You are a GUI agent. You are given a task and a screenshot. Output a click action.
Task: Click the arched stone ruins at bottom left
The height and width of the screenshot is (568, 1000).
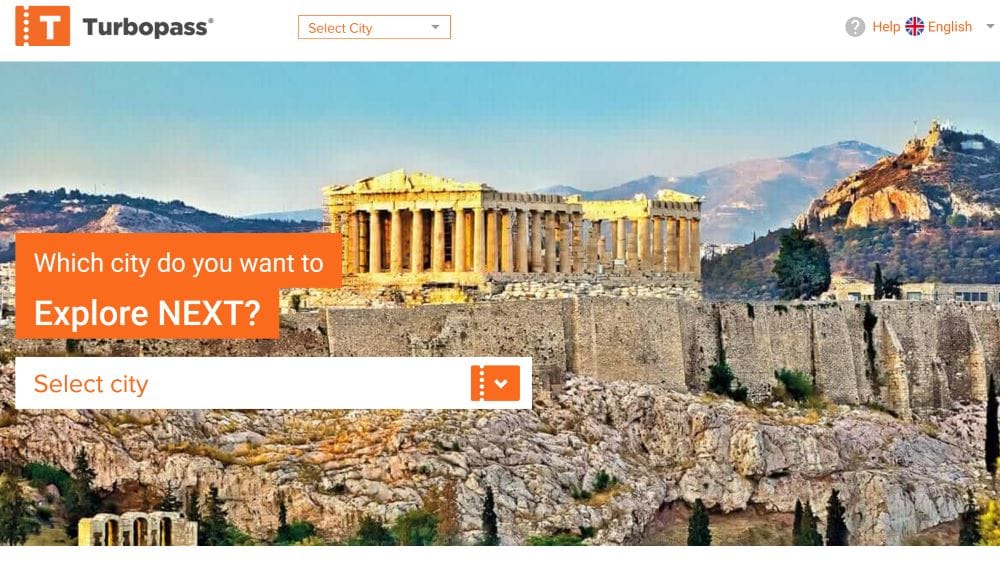137,529
